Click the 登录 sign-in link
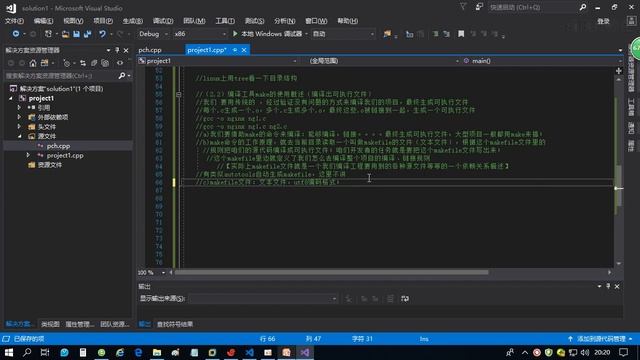Viewport: 640px width, 360px height. [603, 21]
